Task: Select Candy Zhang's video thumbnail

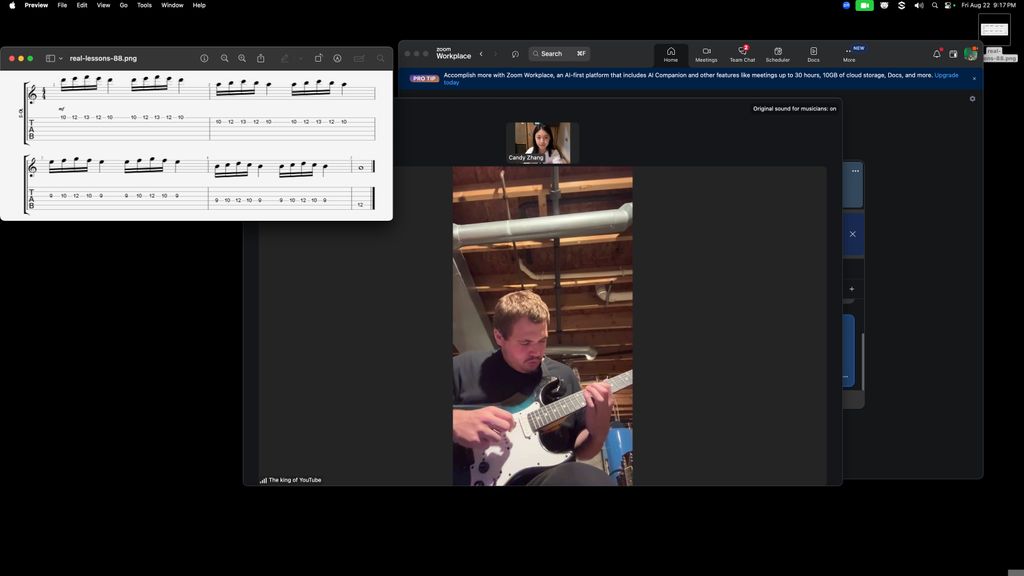Action: coord(542,142)
